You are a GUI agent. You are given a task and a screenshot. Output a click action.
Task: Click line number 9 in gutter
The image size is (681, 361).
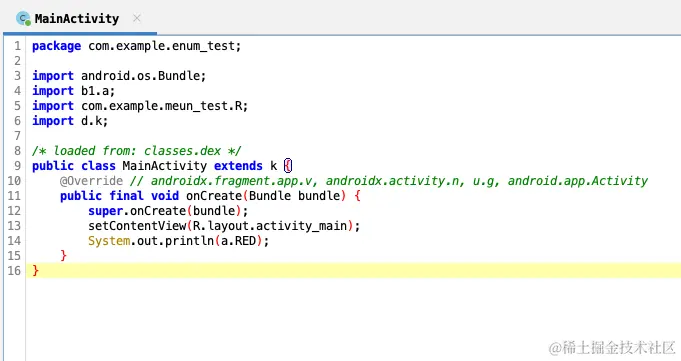pyautogui.click(x=17, y=166)
